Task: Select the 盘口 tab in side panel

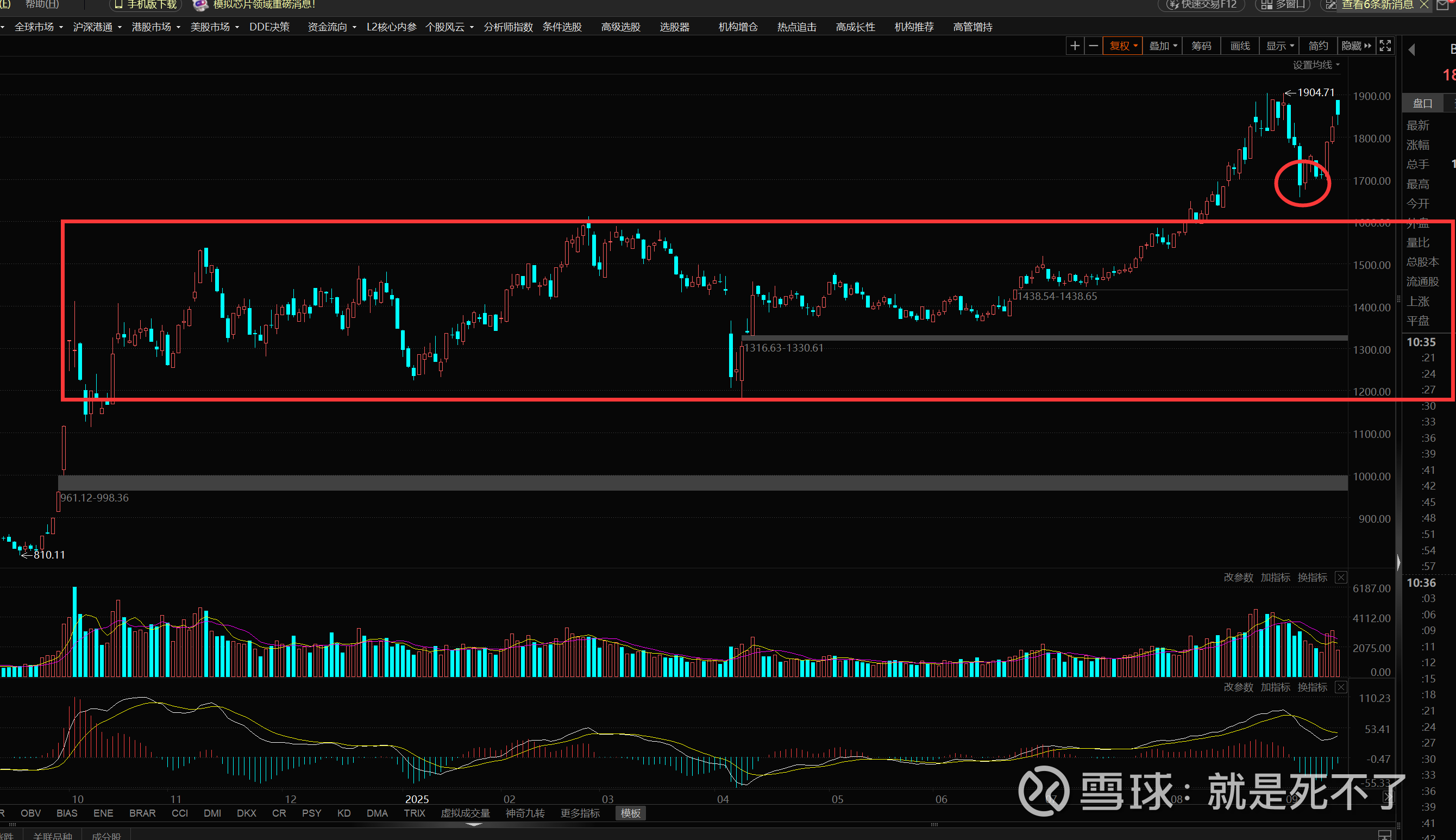Action: click(1422, 103)
